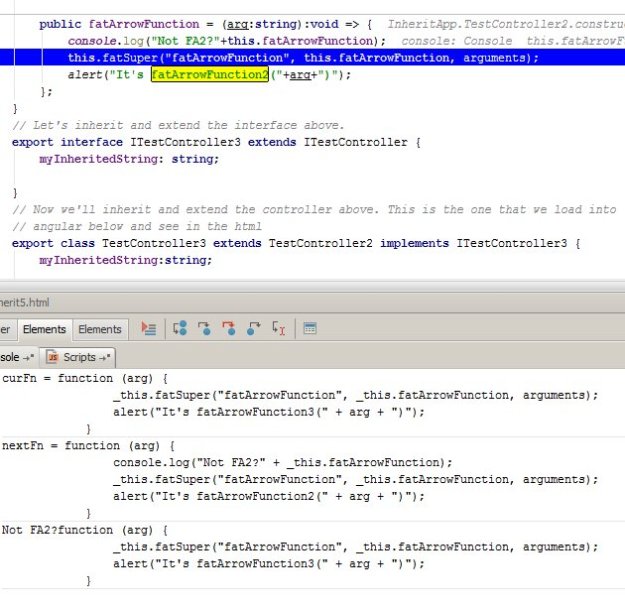Screen dimensions: 625x607
Task: Select the inherit5.html debug session tab
Action: coord(24,302)
